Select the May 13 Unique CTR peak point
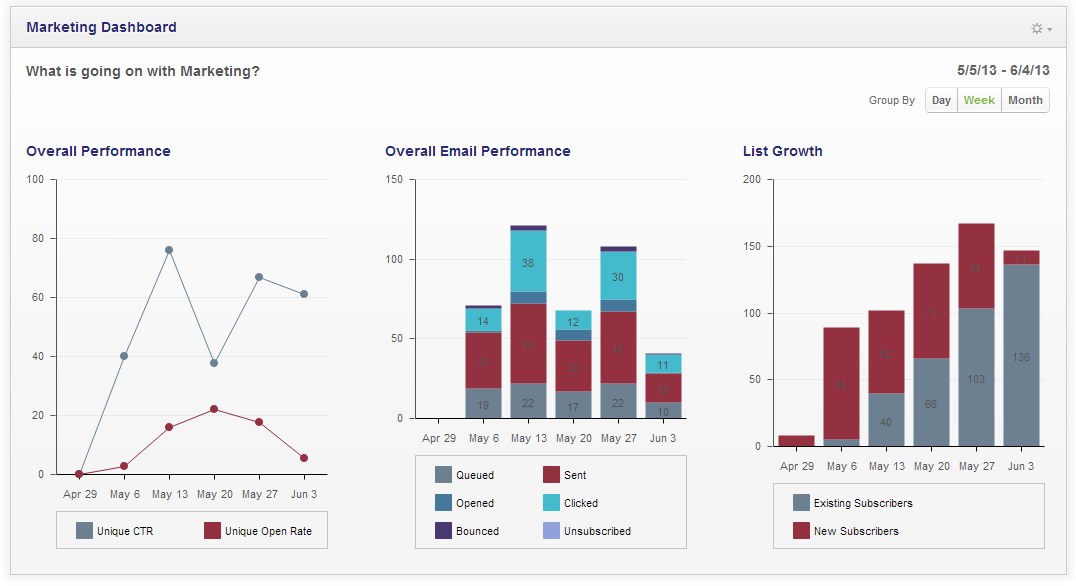 click(x=169, y=250)
